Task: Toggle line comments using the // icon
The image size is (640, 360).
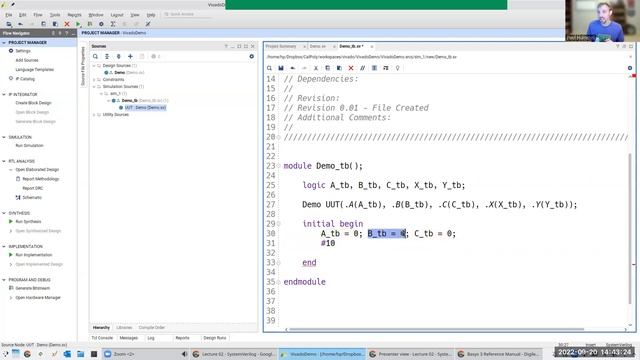Action: (x=362, y=68)
